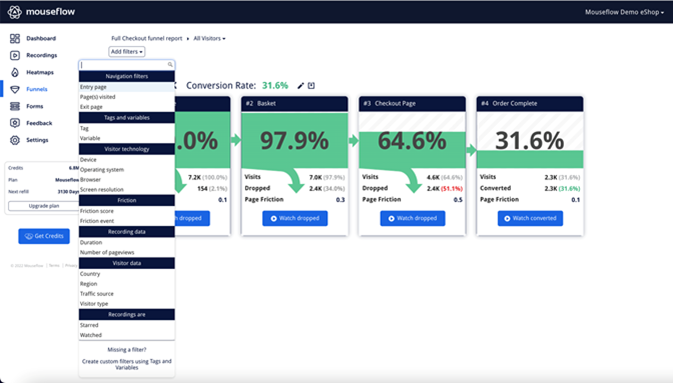Click the Get Credits button
This screenshot has height=383, width=673.
coord(44,236)
